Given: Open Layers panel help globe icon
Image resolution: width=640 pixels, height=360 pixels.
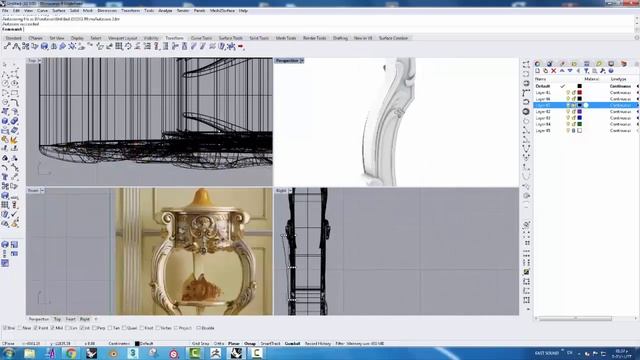Looking at the screenshot, I should (x=611, y=71).
